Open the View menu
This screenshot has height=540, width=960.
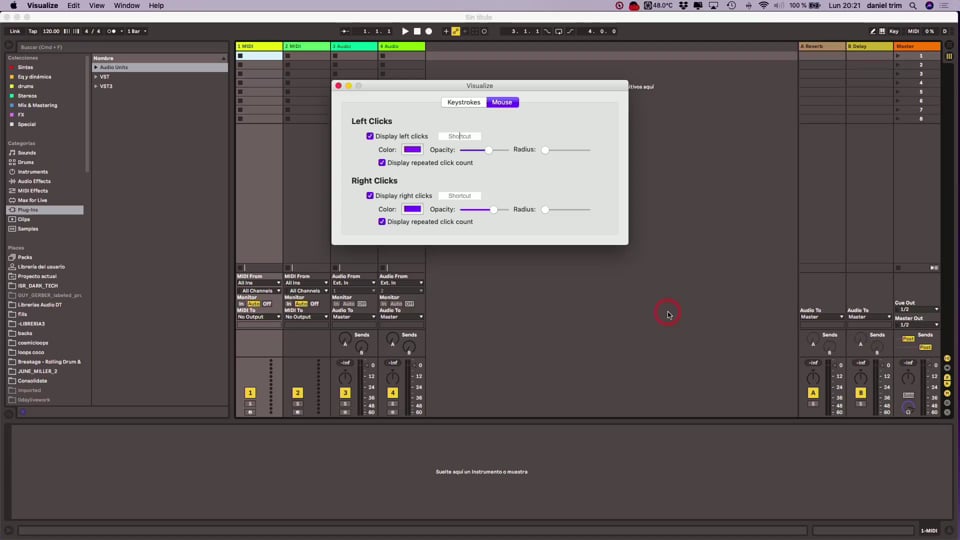pyautogui.click(x=97, y=6)
